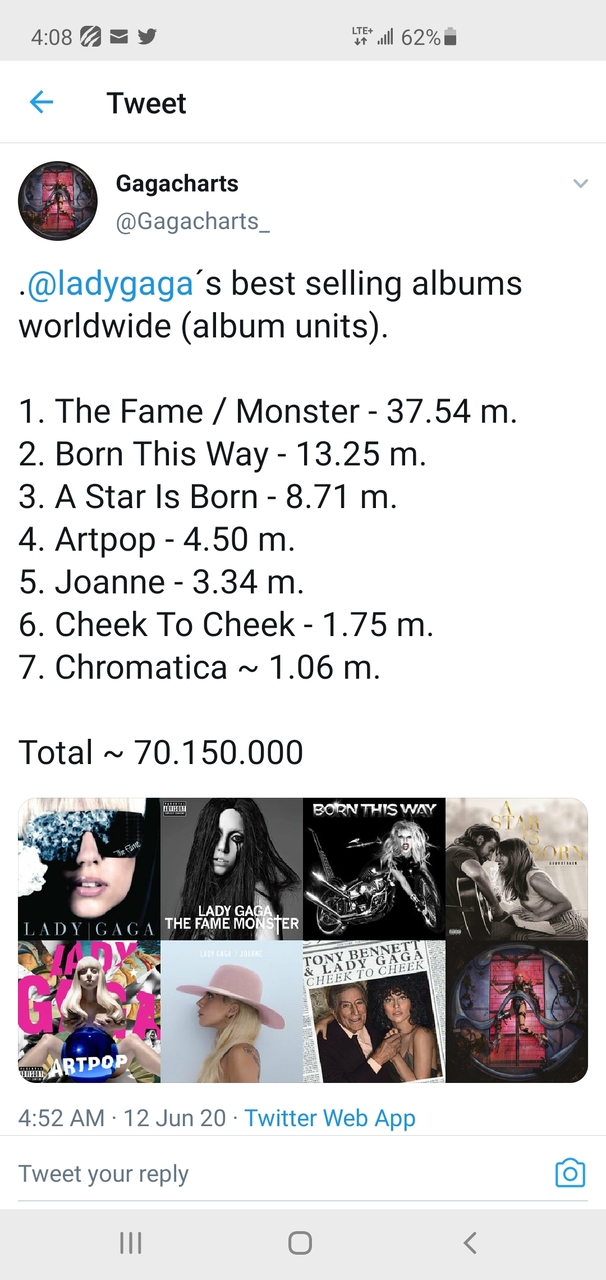
Task: Tap the Twitter bird notification icon
Action: [x=147, y=37]
